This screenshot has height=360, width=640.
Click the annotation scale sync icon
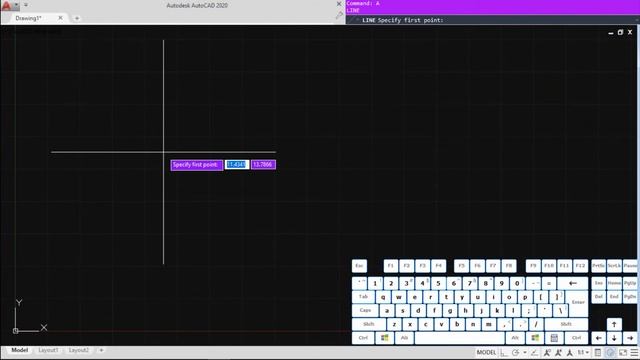[570, 353]
